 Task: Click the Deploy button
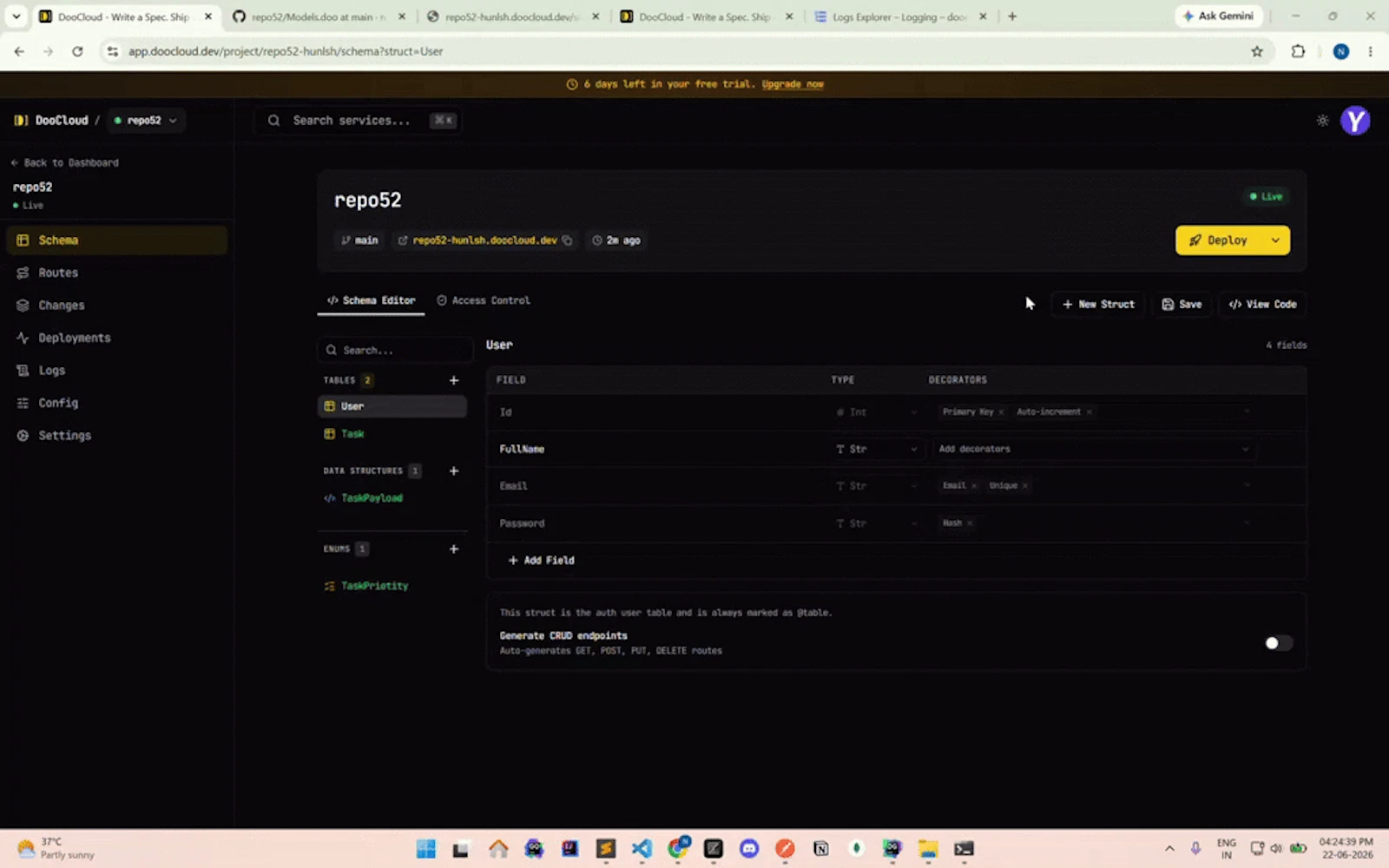(x=1218, y=240)
